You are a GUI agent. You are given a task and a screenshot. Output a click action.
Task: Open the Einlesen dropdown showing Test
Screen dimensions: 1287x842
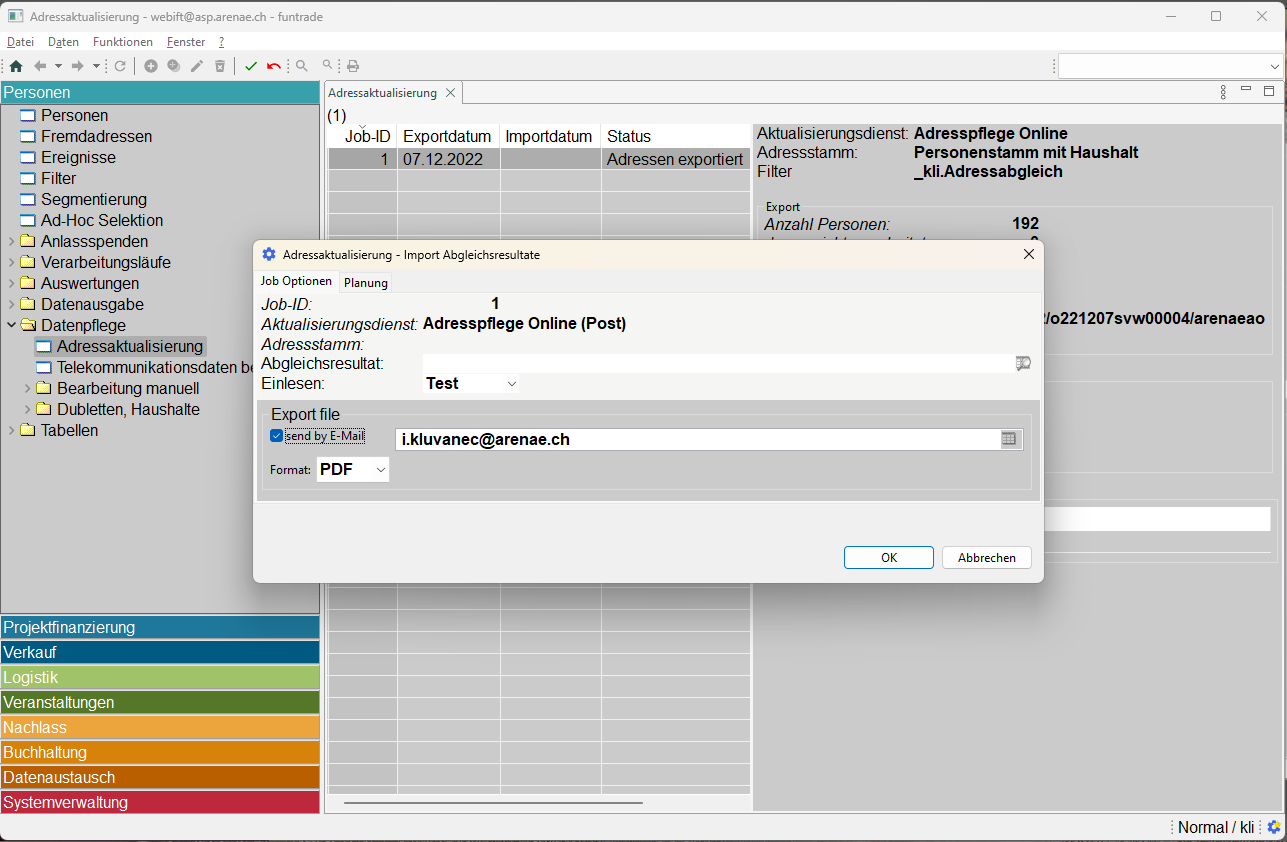point(471,383)
